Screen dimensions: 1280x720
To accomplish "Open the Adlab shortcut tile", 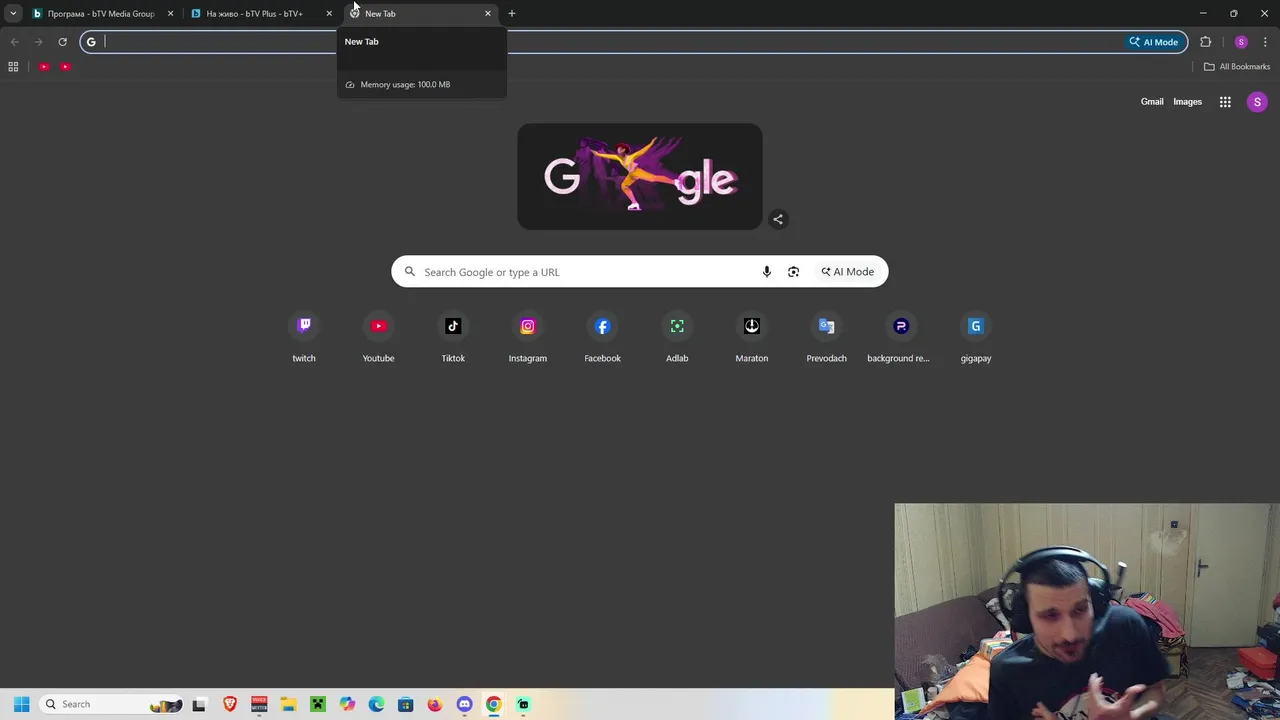I will (x=677, y=338).
